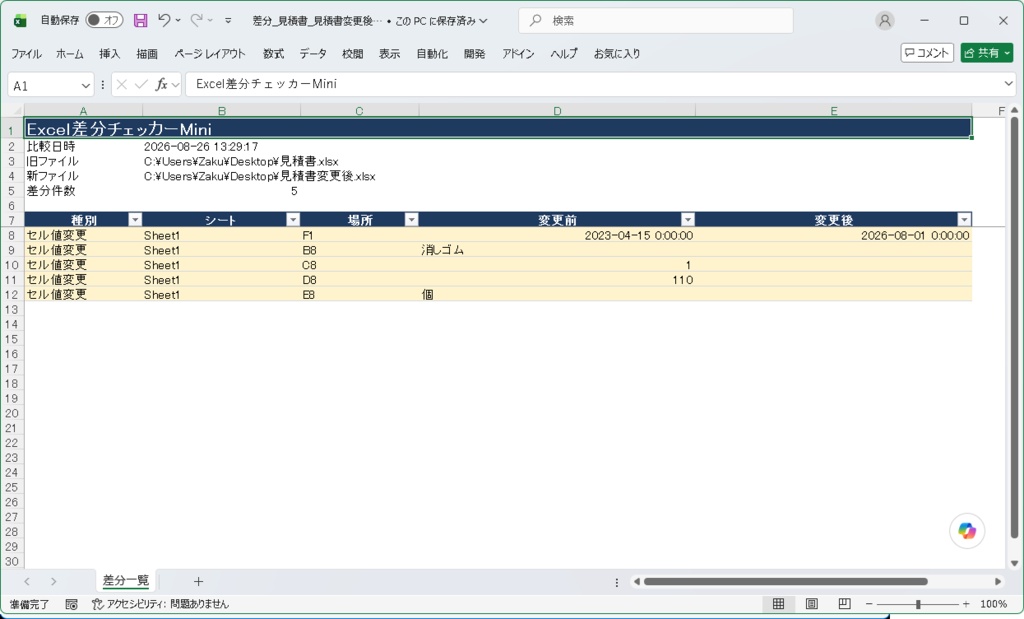Click the Undo arrow icon
The width and height of the screenshot is (1024, 619).
click(164, 20)
